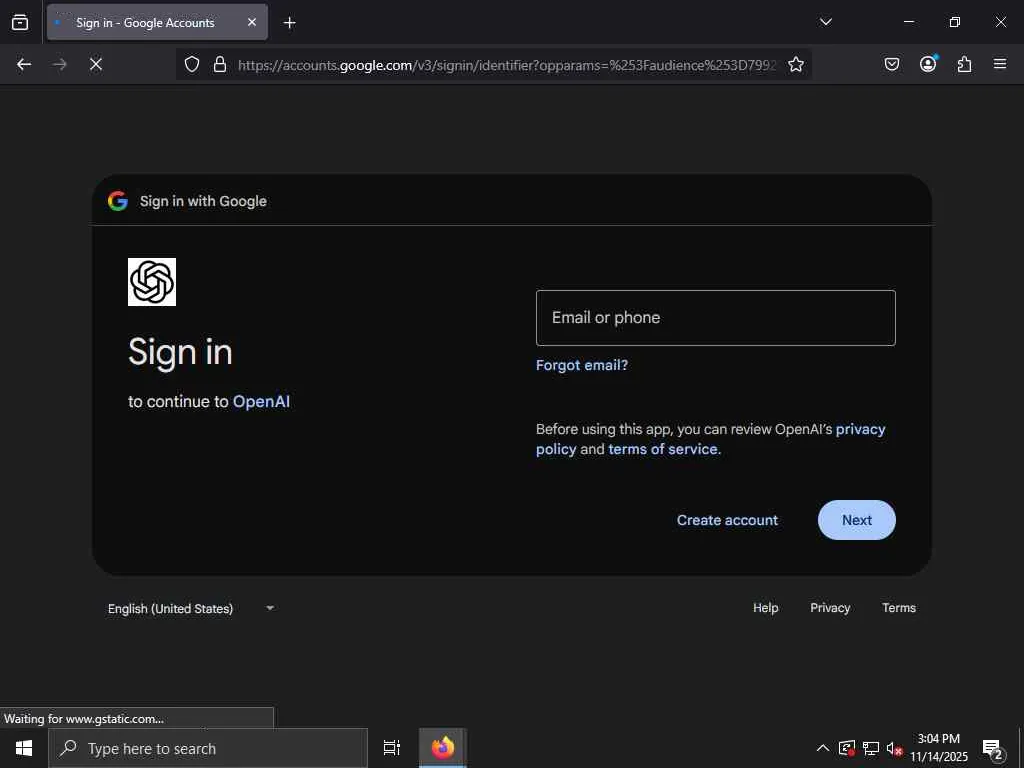Image resolution: width=1024 pixels, height=768 pixels.
Task: Open the clock showing 3:04 PM
Action: click(938, 748)
